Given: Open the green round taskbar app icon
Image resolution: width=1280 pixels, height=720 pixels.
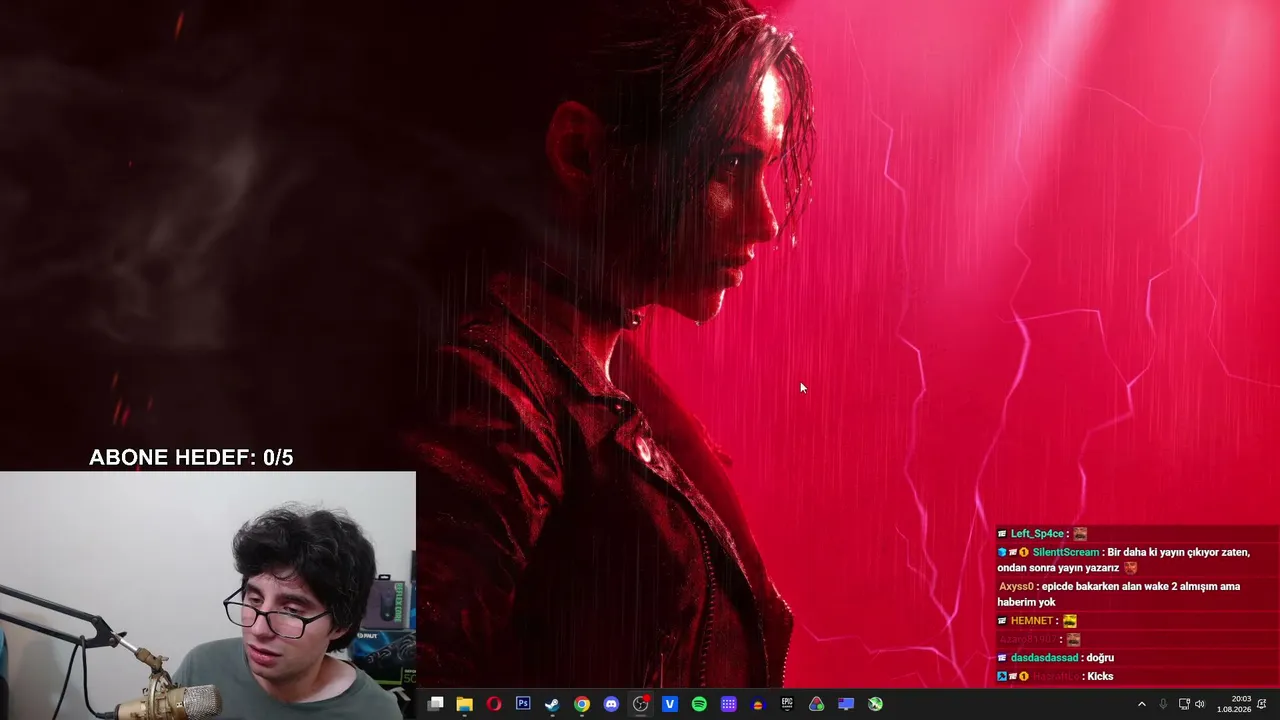Looking at the screenshot, I should pos(875,704).
